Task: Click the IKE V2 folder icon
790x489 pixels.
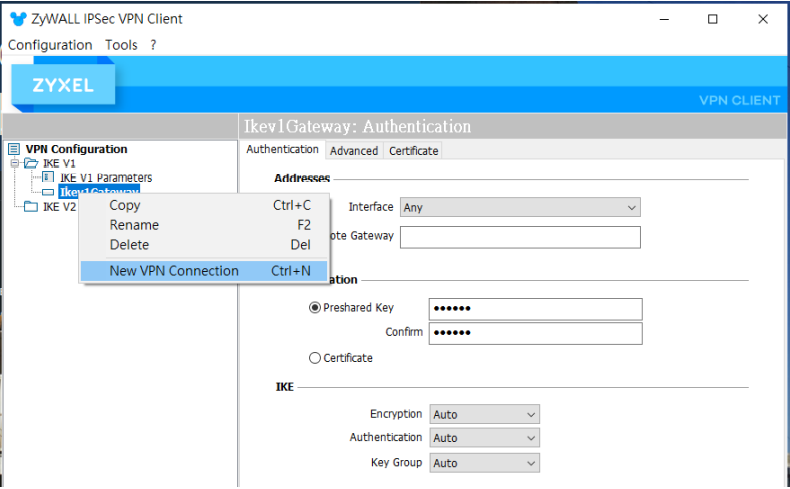Action: 31,207
